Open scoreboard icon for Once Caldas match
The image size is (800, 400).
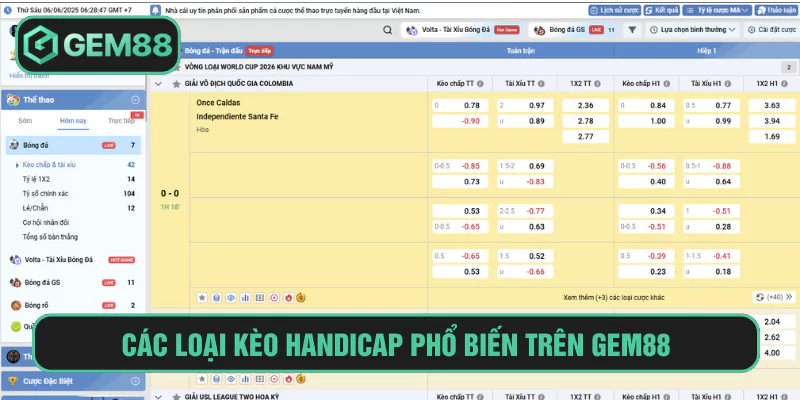(260, 297)
